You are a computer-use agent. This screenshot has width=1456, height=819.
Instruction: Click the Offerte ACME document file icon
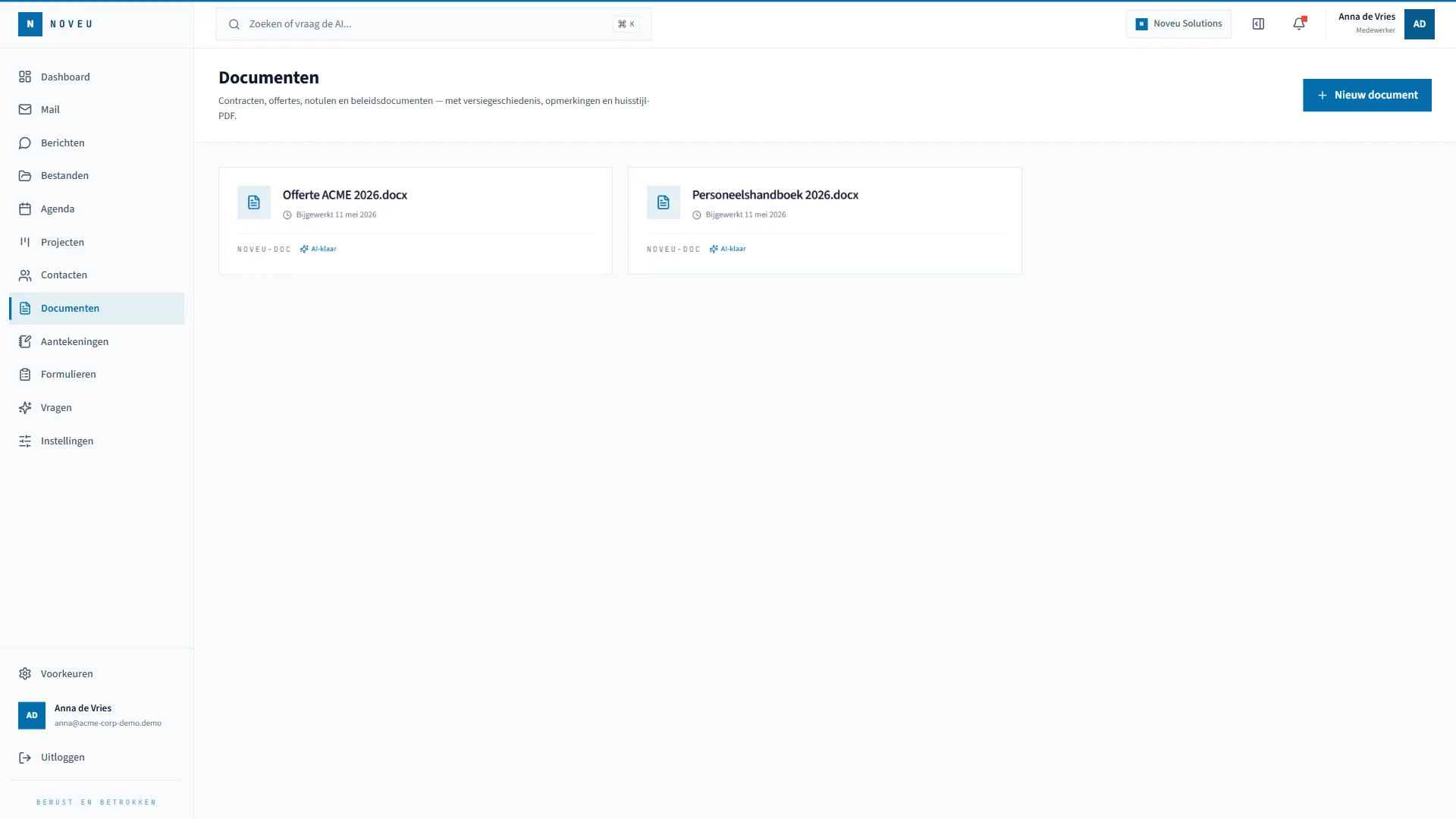click(x=254, y=202)
